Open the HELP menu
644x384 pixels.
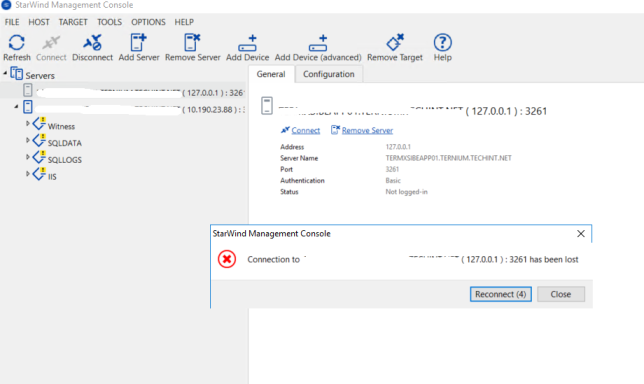click(x=184, y=22)
